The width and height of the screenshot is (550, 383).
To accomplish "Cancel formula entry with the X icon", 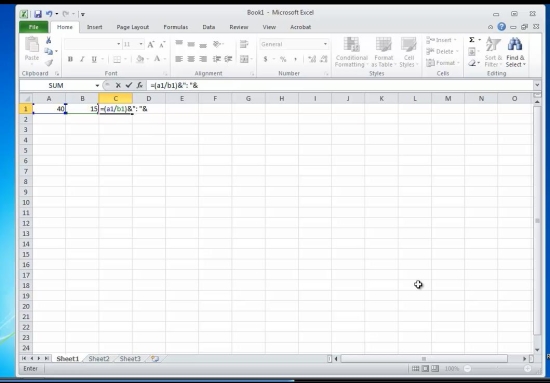I will (118, 85).
